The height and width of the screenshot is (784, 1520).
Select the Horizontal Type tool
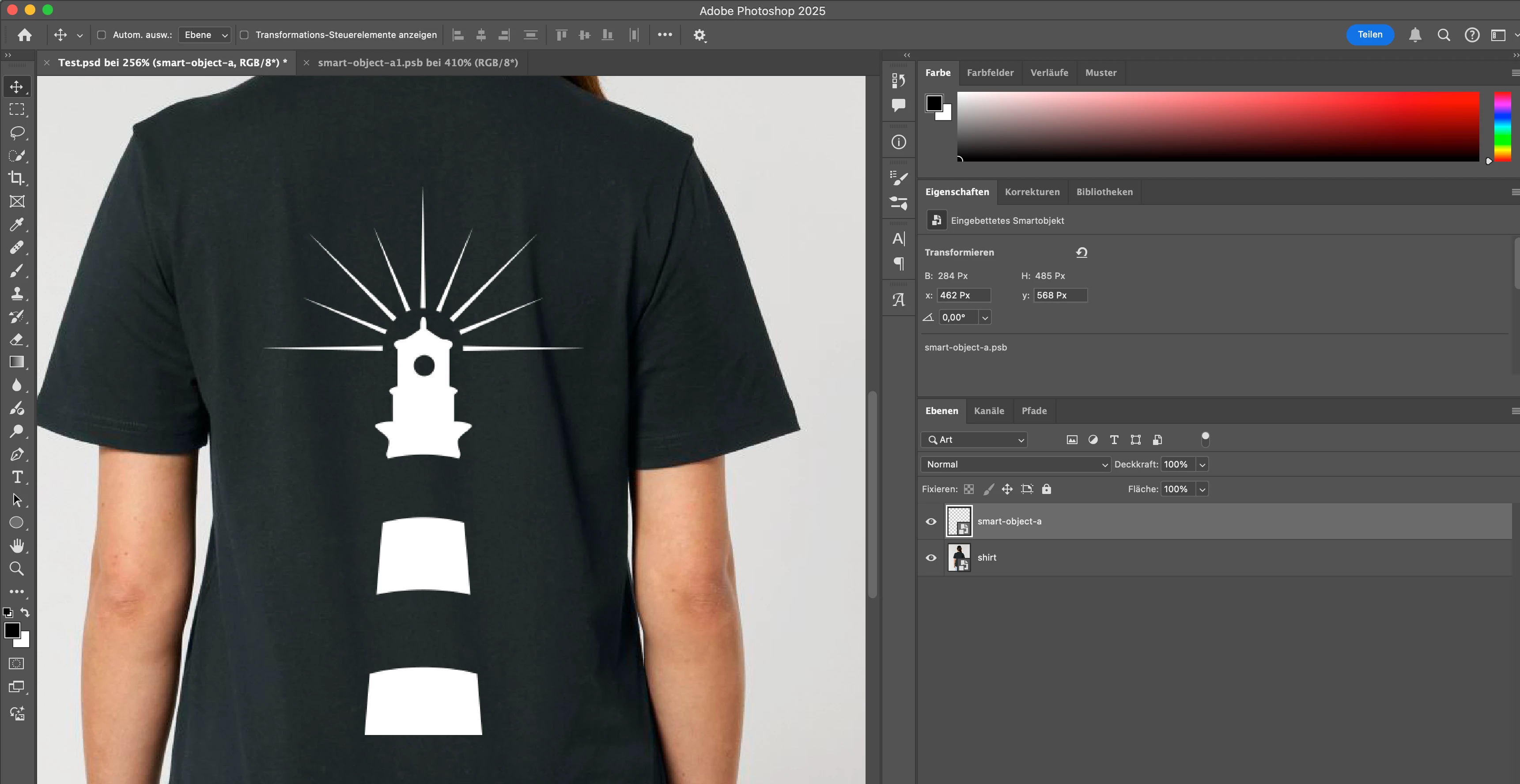(x=16, y=477)
